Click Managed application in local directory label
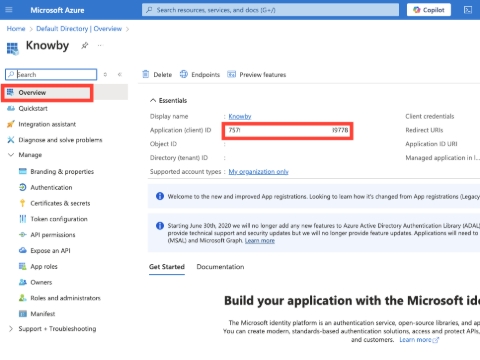 coord(442,158)
